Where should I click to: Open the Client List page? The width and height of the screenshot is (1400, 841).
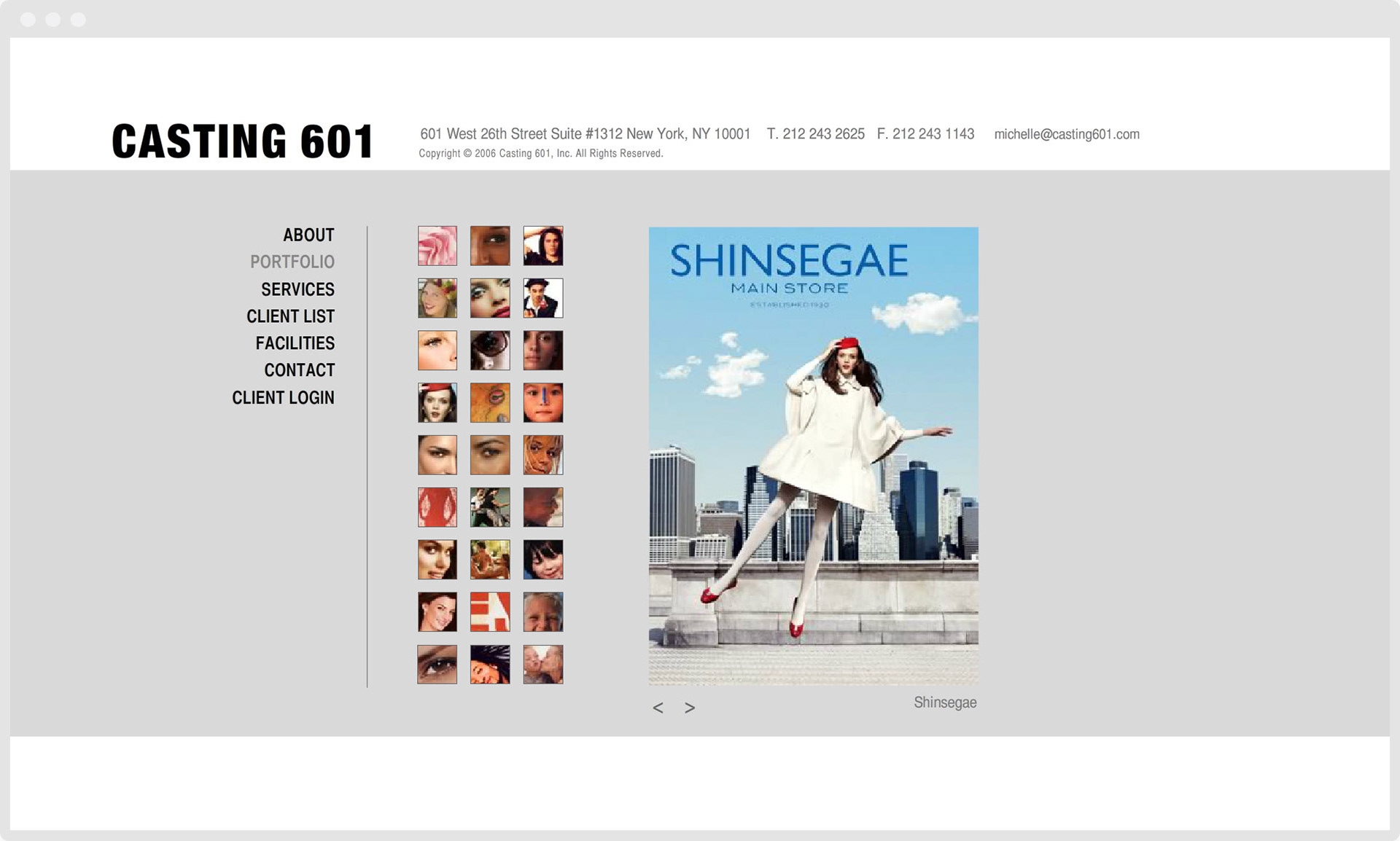click(x=290, y=316)
